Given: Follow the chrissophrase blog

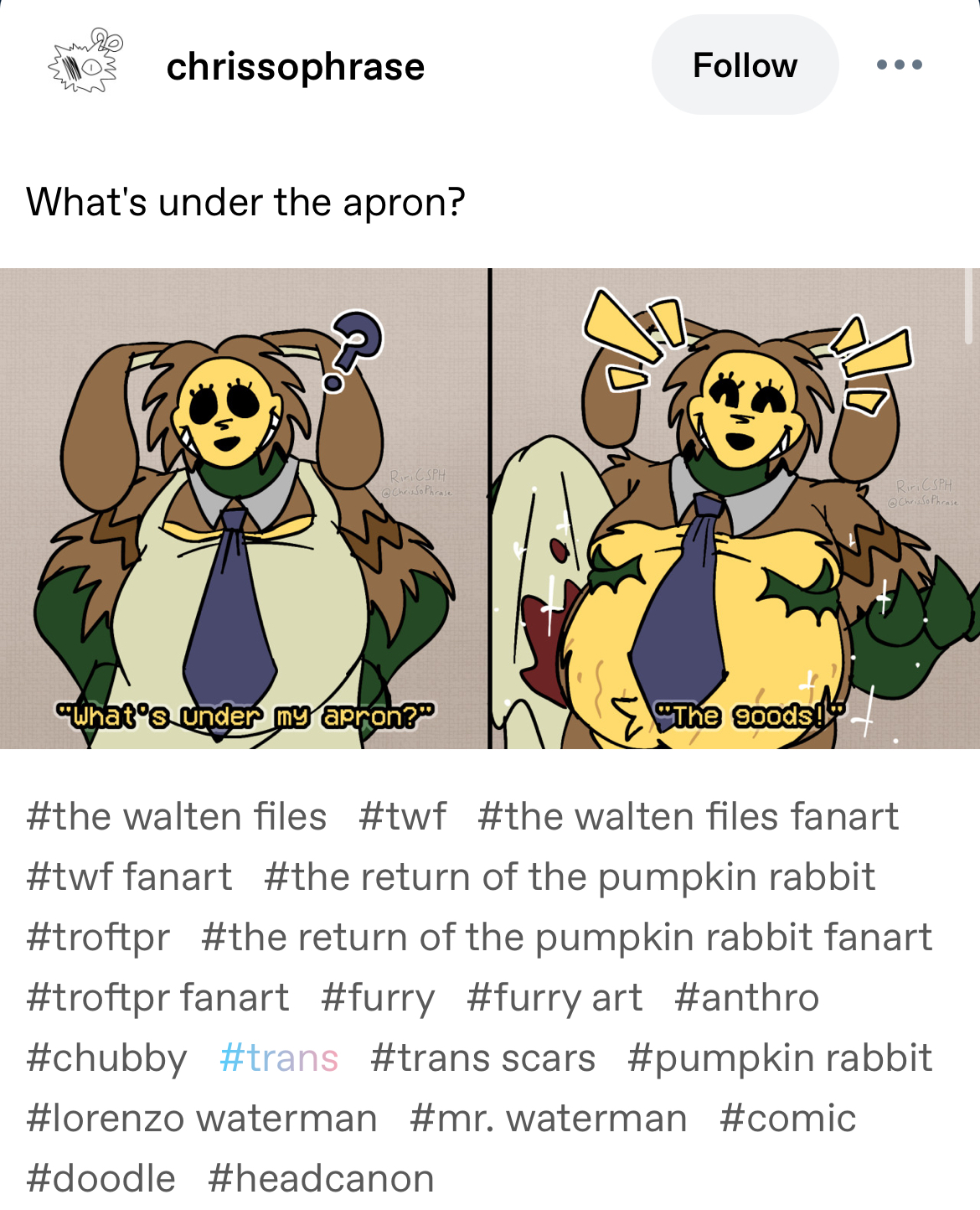Looking at the screenshot, I should click(745, 65).
